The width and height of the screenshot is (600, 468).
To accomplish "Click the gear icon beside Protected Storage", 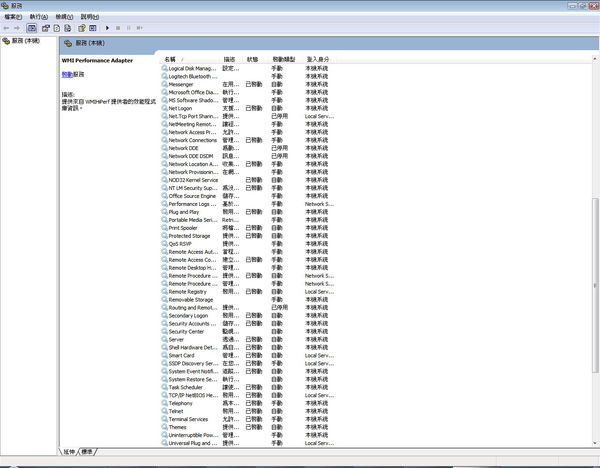I will pyautogui.click(x=164, y=236).
